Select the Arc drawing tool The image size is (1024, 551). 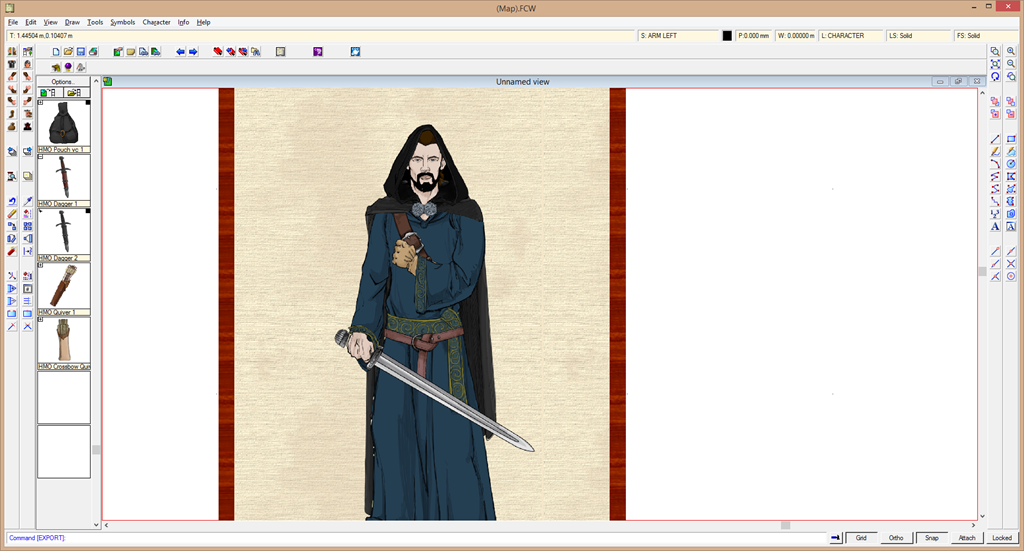pos(995,164)
